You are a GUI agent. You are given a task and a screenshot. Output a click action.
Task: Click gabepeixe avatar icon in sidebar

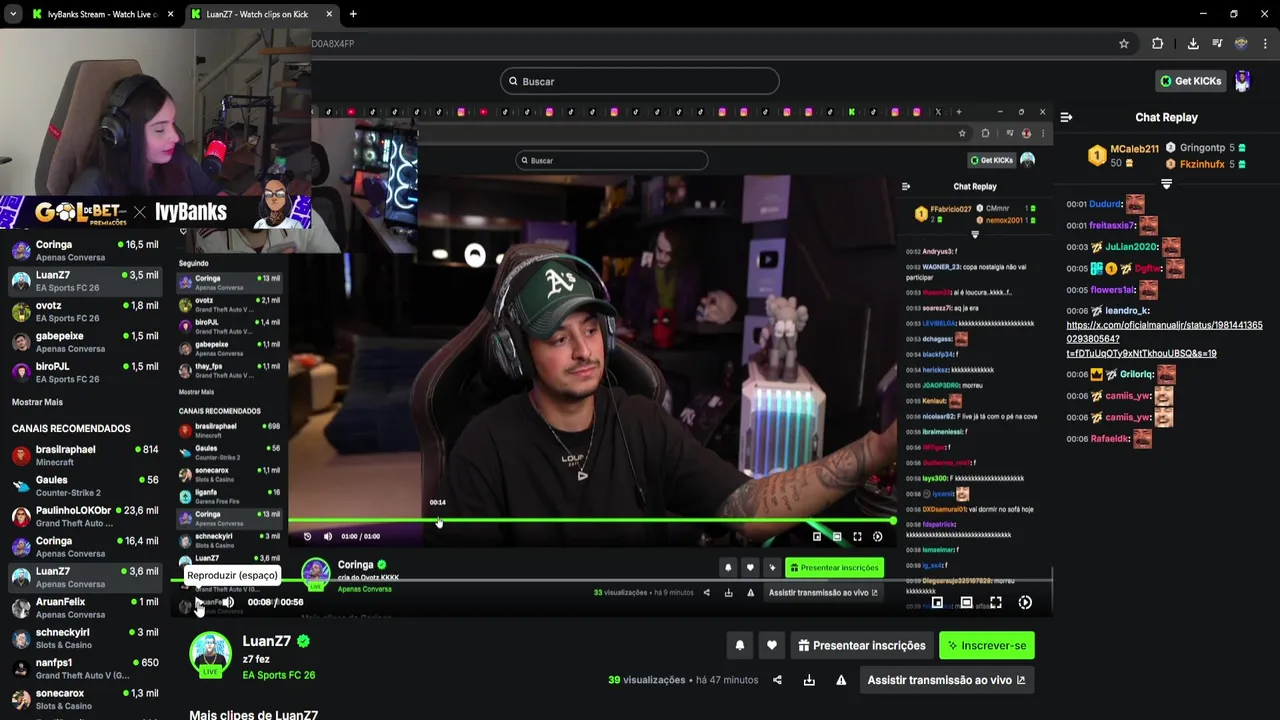point(21,342)
